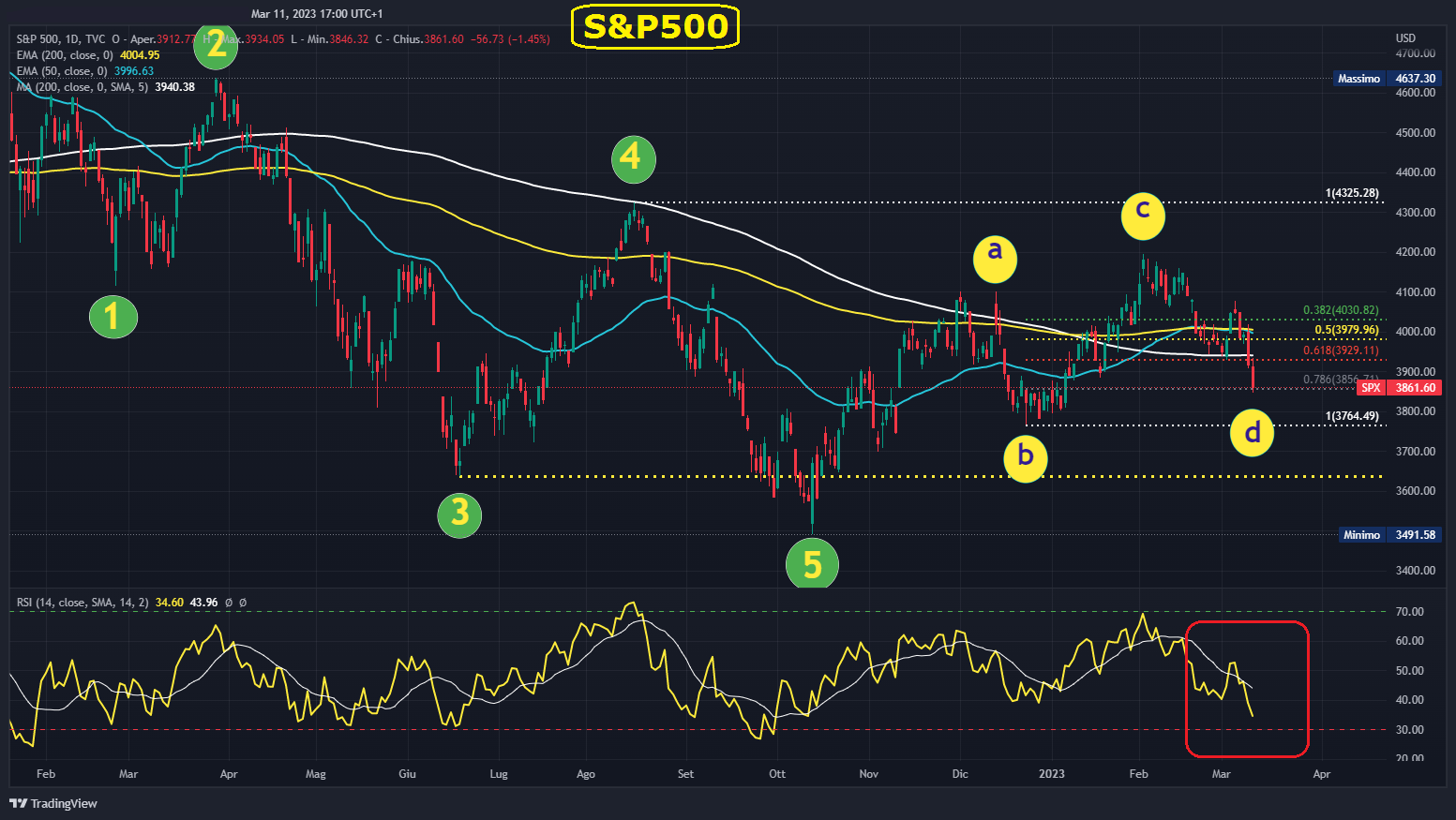1456x820 pixels.
Task: Click the 0.618(3929.11) Fibonacci level label
Action: click(1341, 350)
